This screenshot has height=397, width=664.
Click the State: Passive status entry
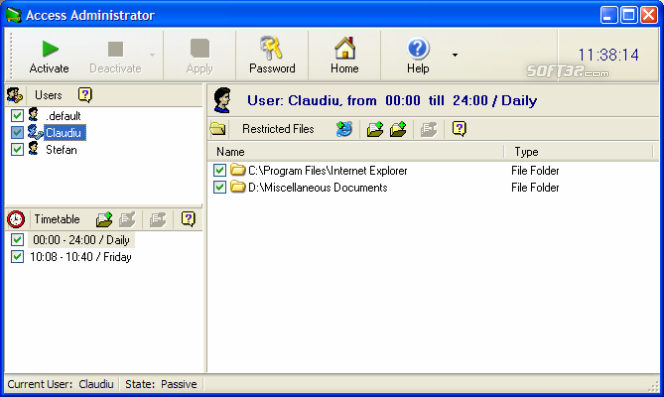[x=161, y=384]
